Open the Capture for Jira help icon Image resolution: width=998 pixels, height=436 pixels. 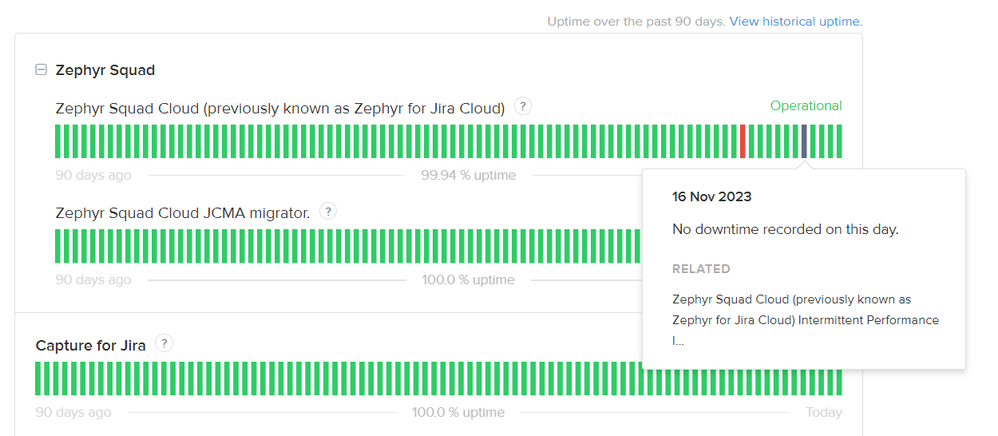click(165, 344)
